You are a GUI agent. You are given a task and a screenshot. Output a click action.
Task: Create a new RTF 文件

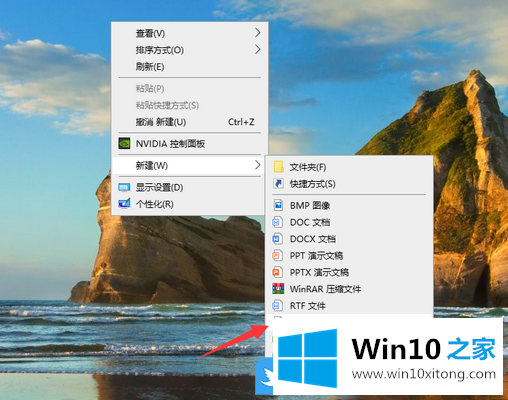pyautogui.click(x=349, y=306)
